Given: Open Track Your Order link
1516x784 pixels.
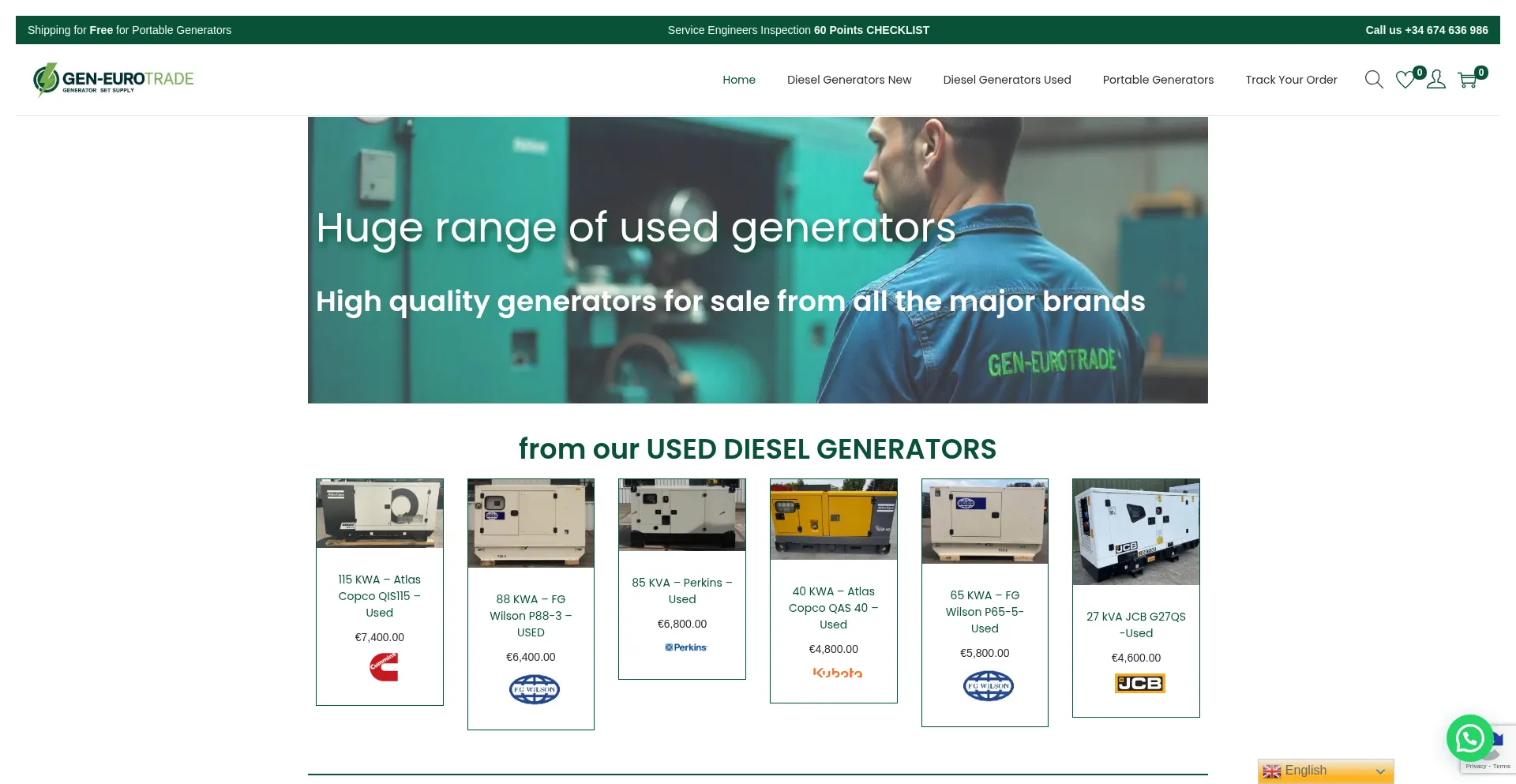Looking at the screenshot, I should [1291, 80].
